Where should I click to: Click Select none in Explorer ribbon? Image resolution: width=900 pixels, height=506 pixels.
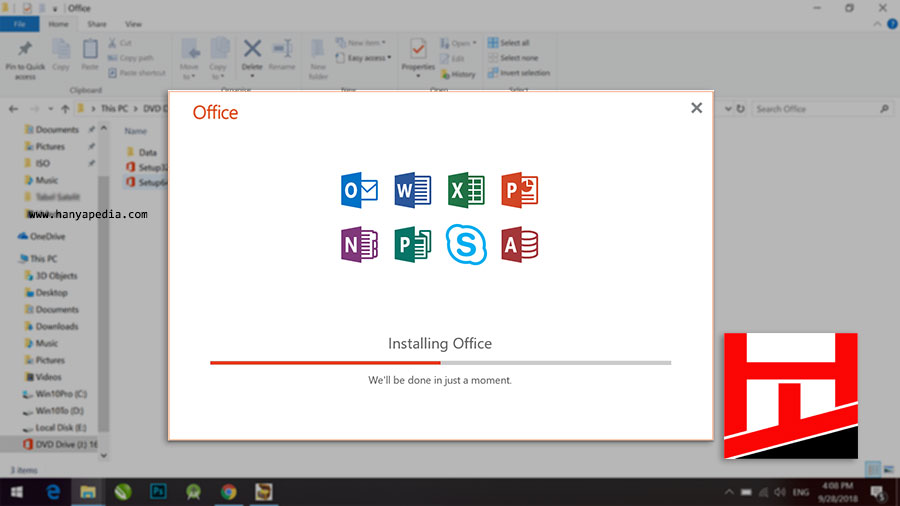(513, 58)
